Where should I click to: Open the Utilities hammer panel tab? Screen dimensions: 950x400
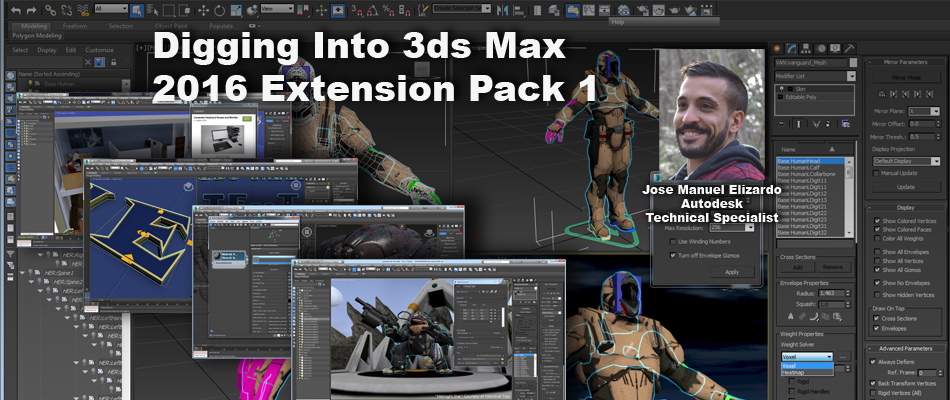[x=849, y=48]
